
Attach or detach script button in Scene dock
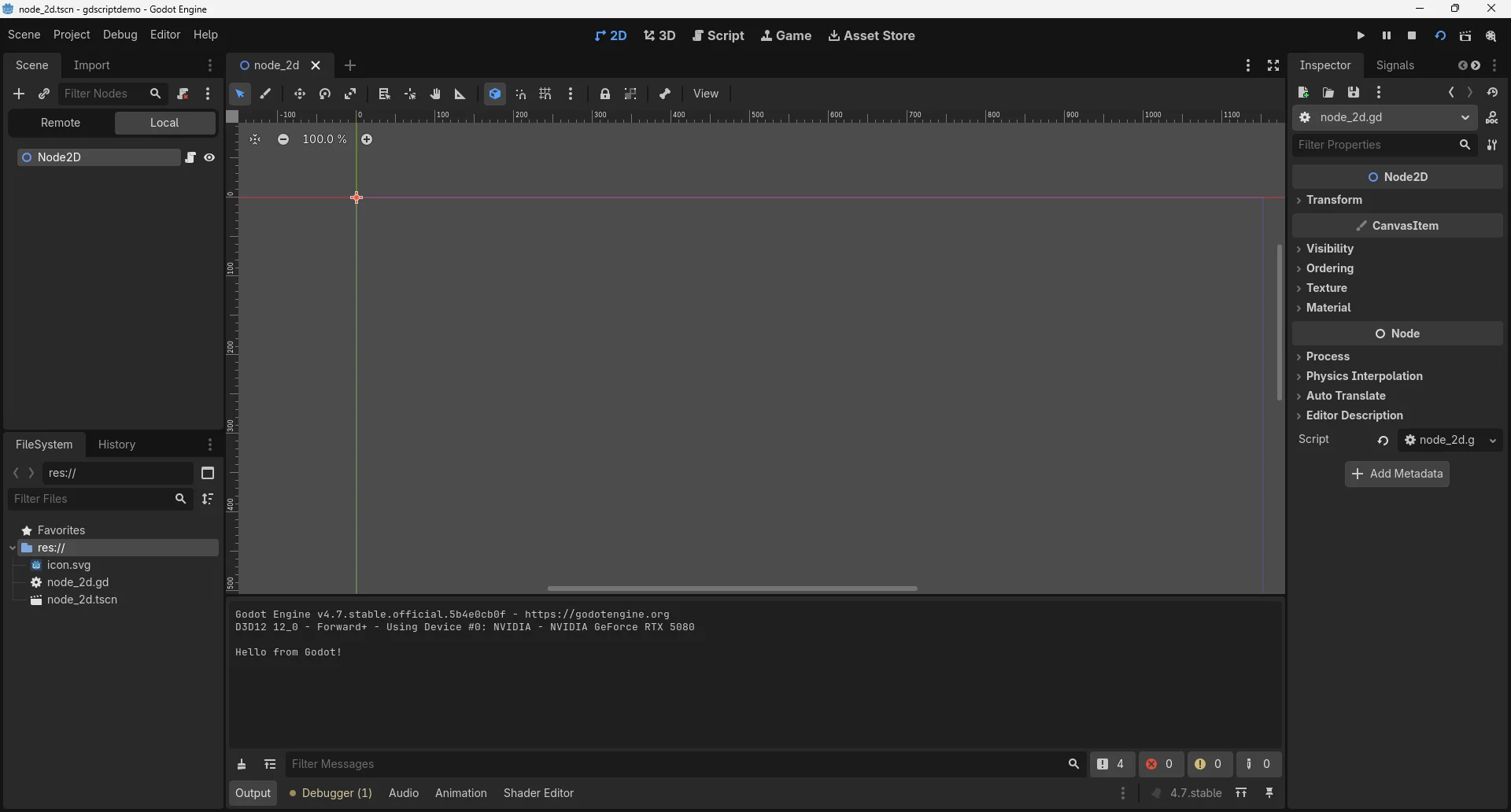click(183, 94)
